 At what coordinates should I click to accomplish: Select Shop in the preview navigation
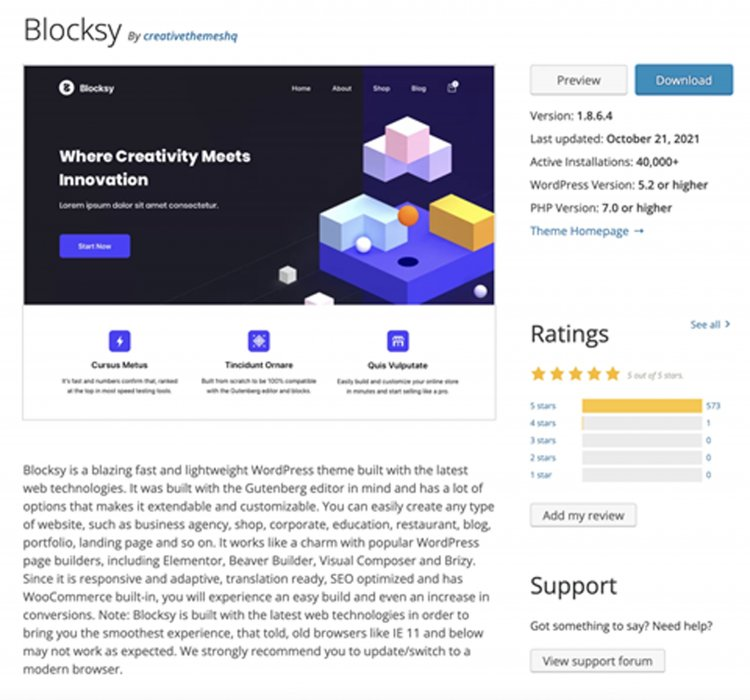(381, 89)
